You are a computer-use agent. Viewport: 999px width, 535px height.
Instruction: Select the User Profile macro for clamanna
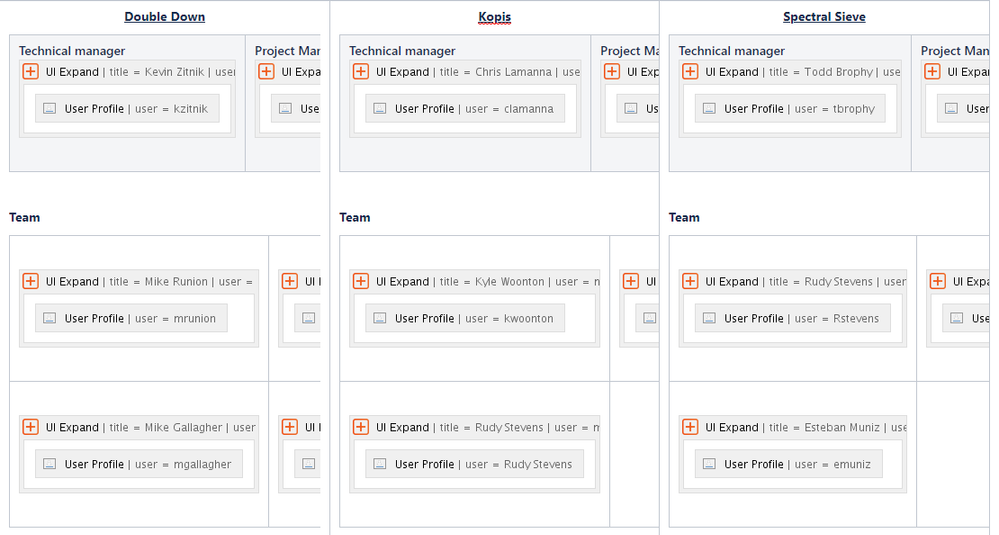[x=465, y=108]
